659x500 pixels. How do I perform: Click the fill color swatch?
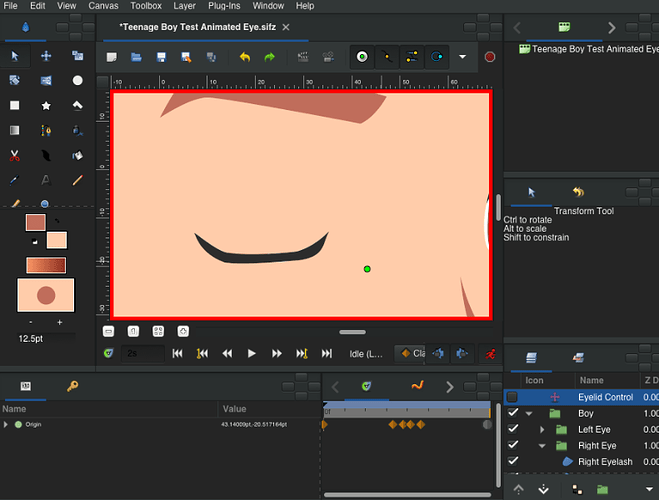(x=56, y=240)
